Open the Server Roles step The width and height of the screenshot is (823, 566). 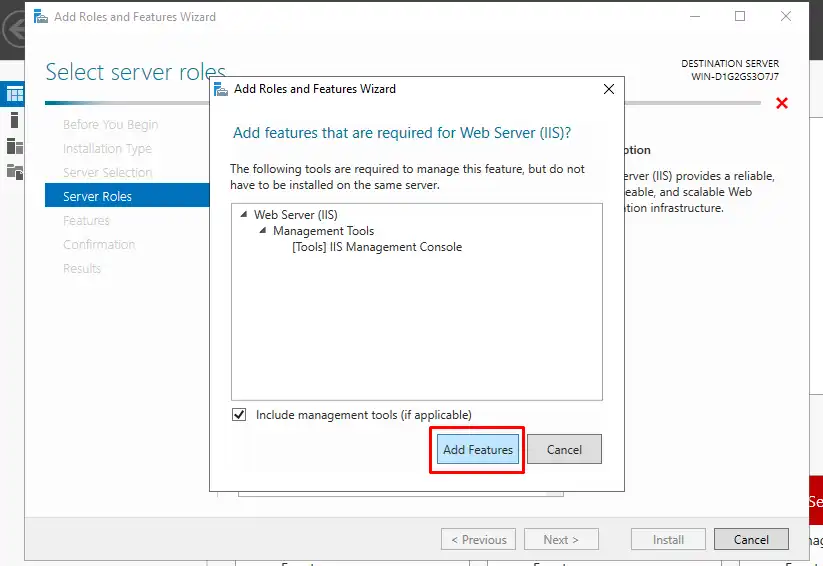(127, 195)
